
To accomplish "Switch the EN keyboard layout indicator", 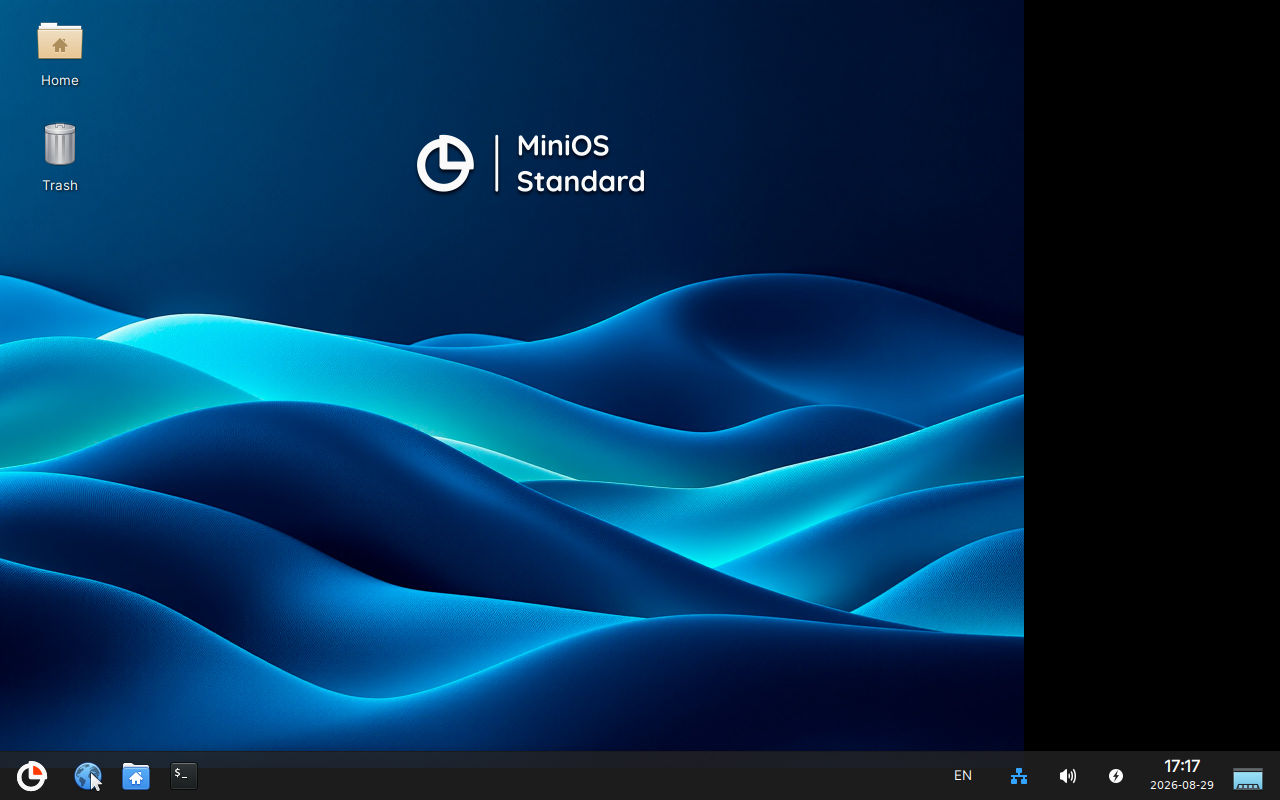I will (x=963, y=775).
